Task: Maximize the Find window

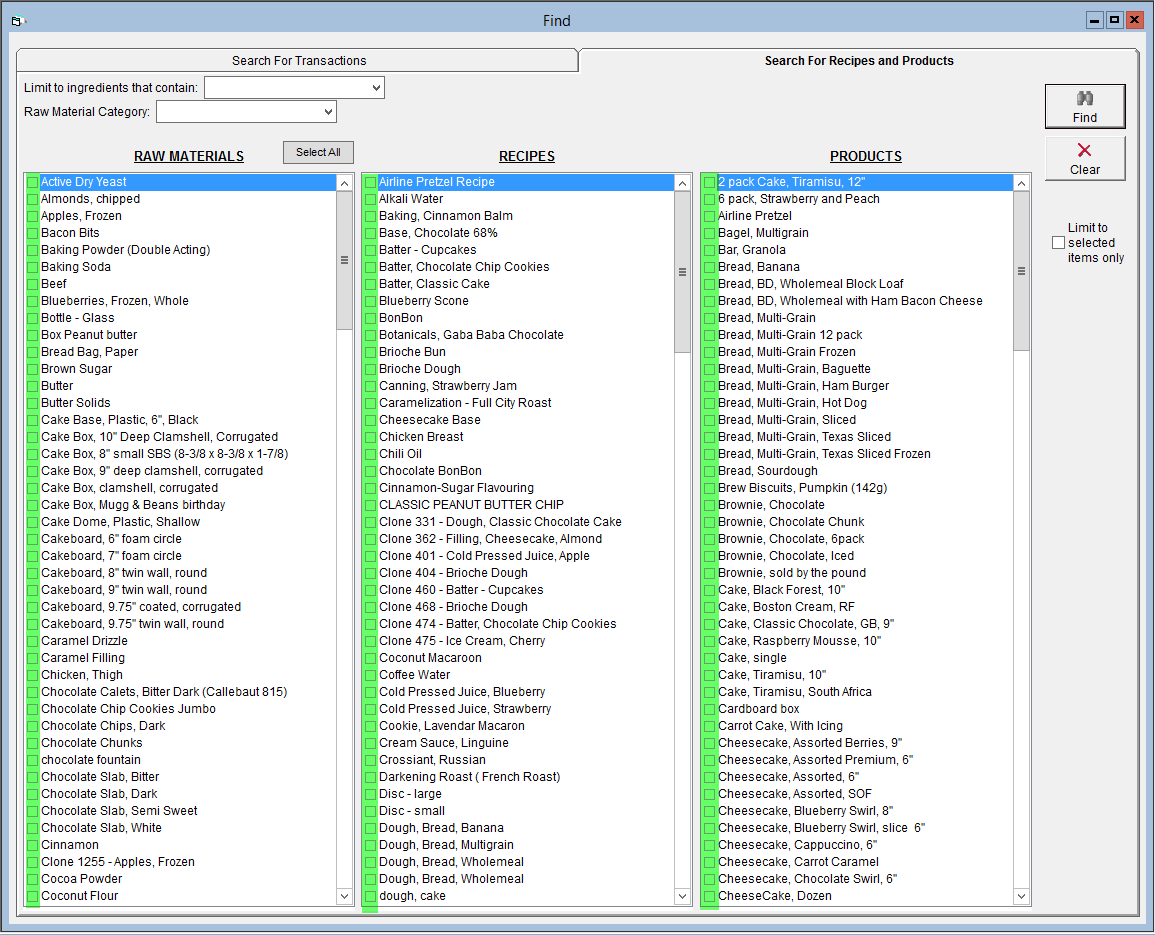Action: [x=1114, y=20]
